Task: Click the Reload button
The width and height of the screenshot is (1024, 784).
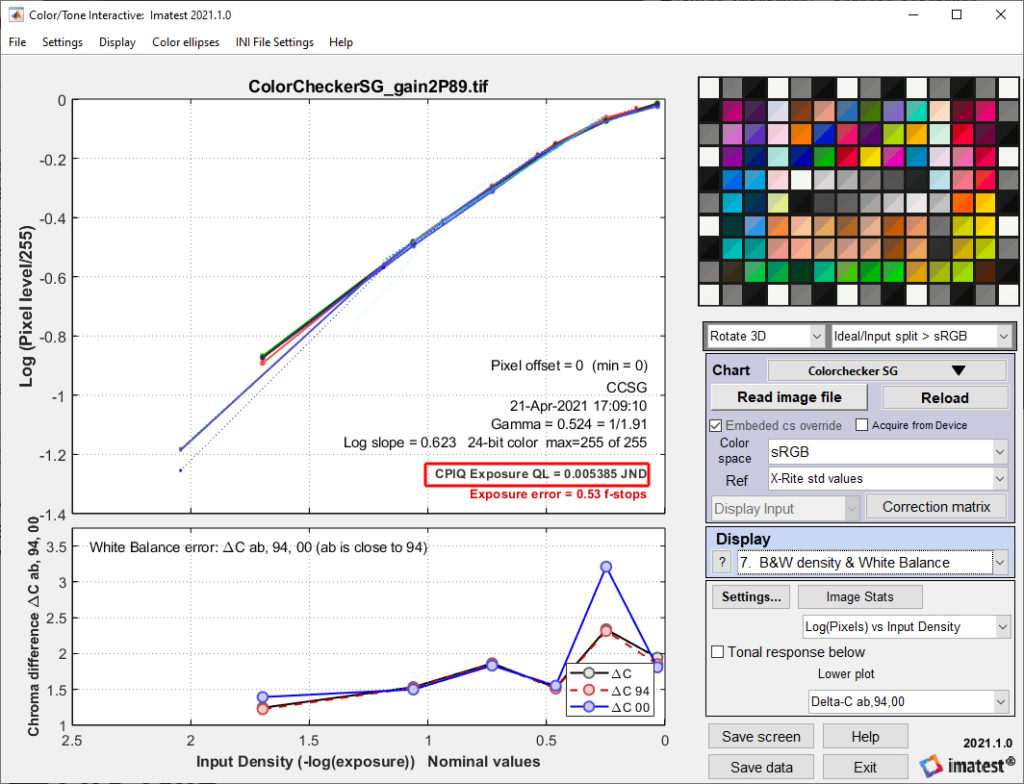Action: point(945,397)
